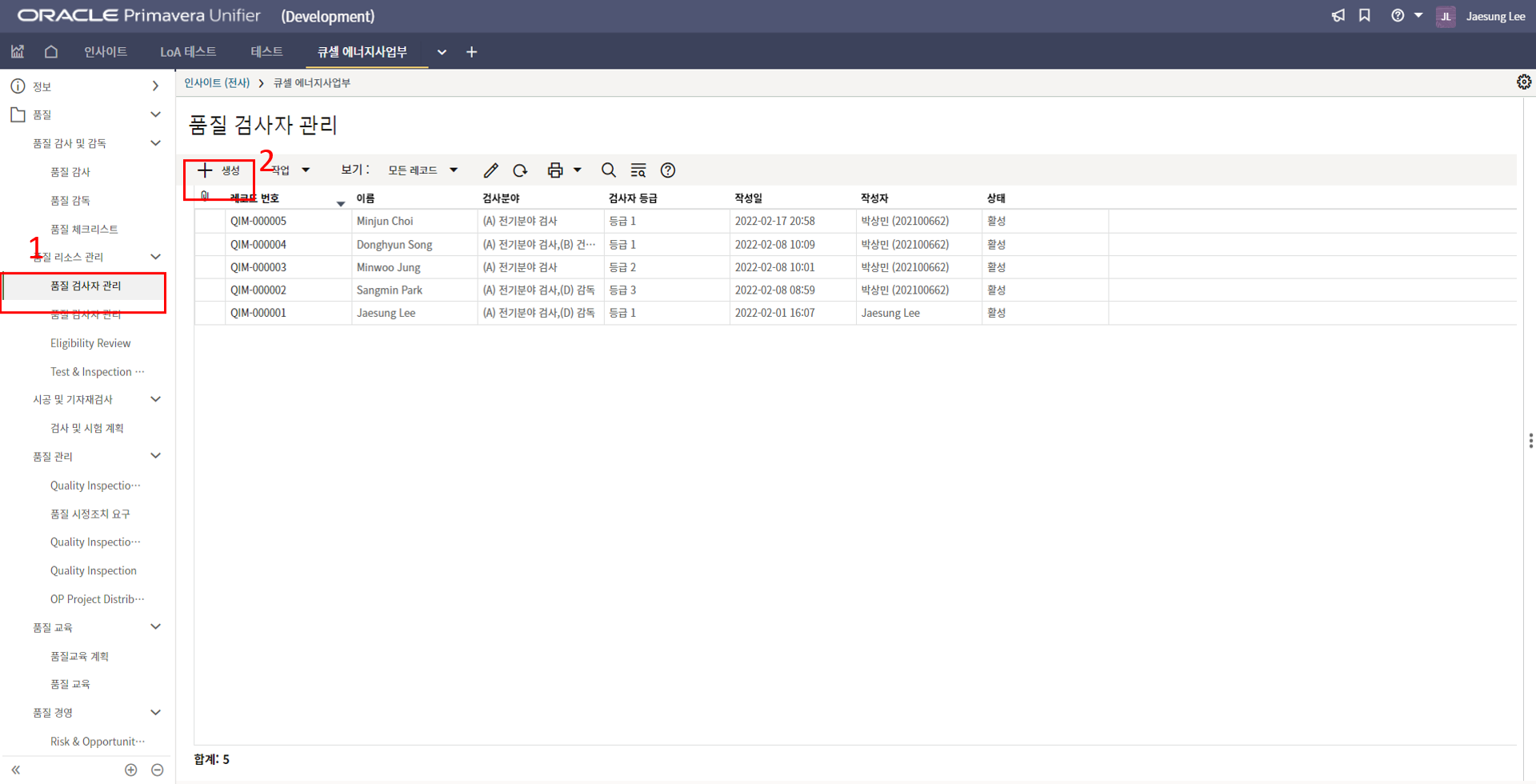Go to the home icon tab
Screen dimensions: 1536x784
51,52
